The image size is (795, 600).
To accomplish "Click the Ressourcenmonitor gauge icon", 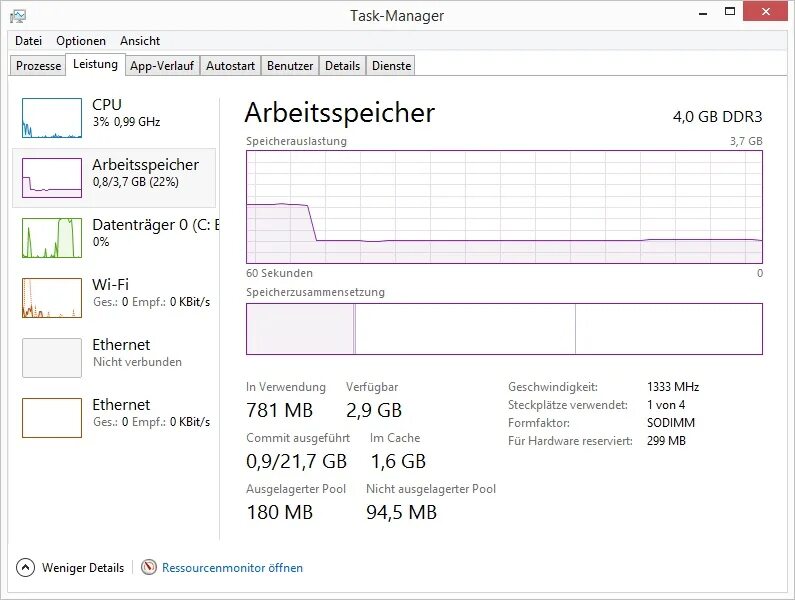I will tap(149, 567).
